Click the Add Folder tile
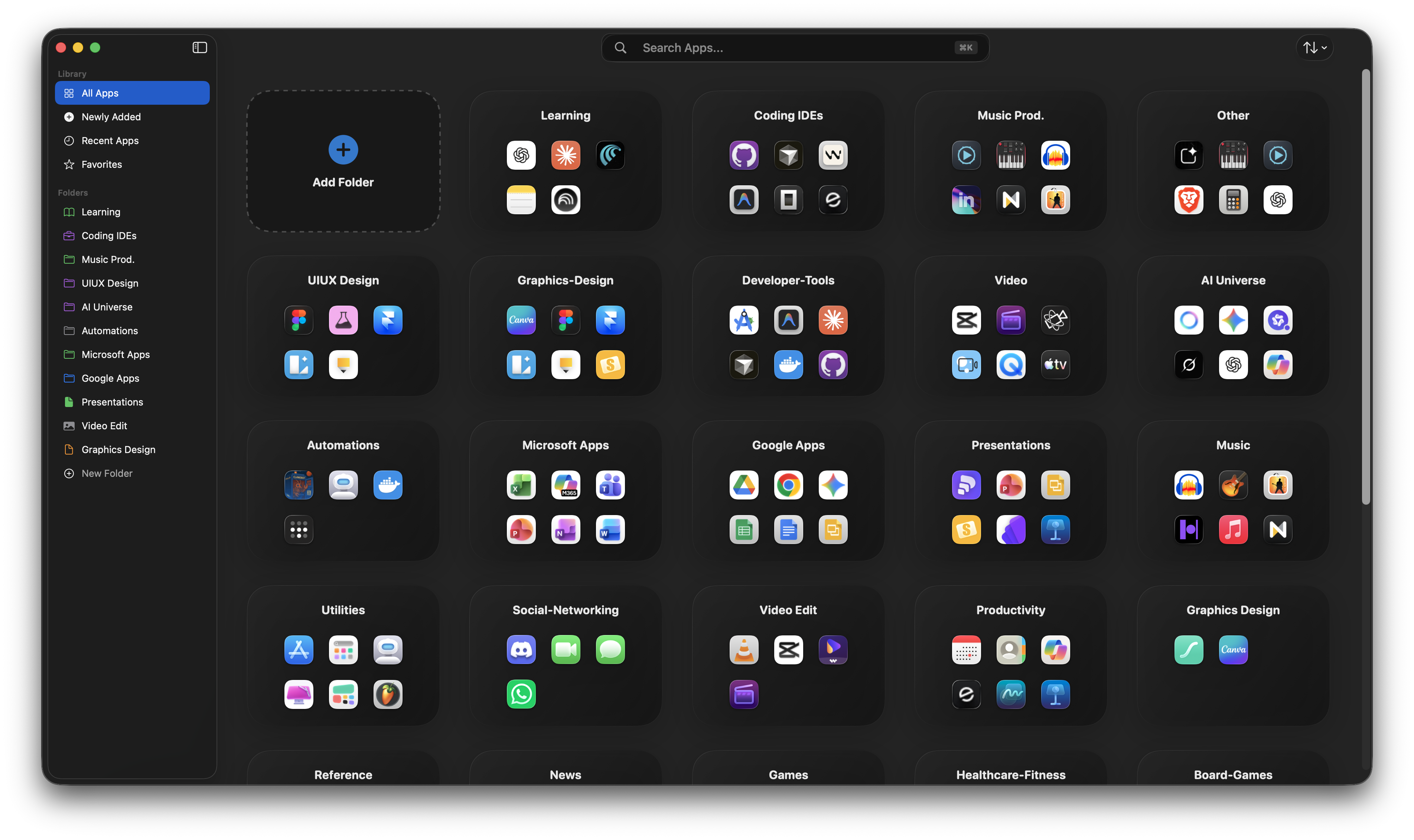This screenshot has height=840, width=1414. [343, 161]
